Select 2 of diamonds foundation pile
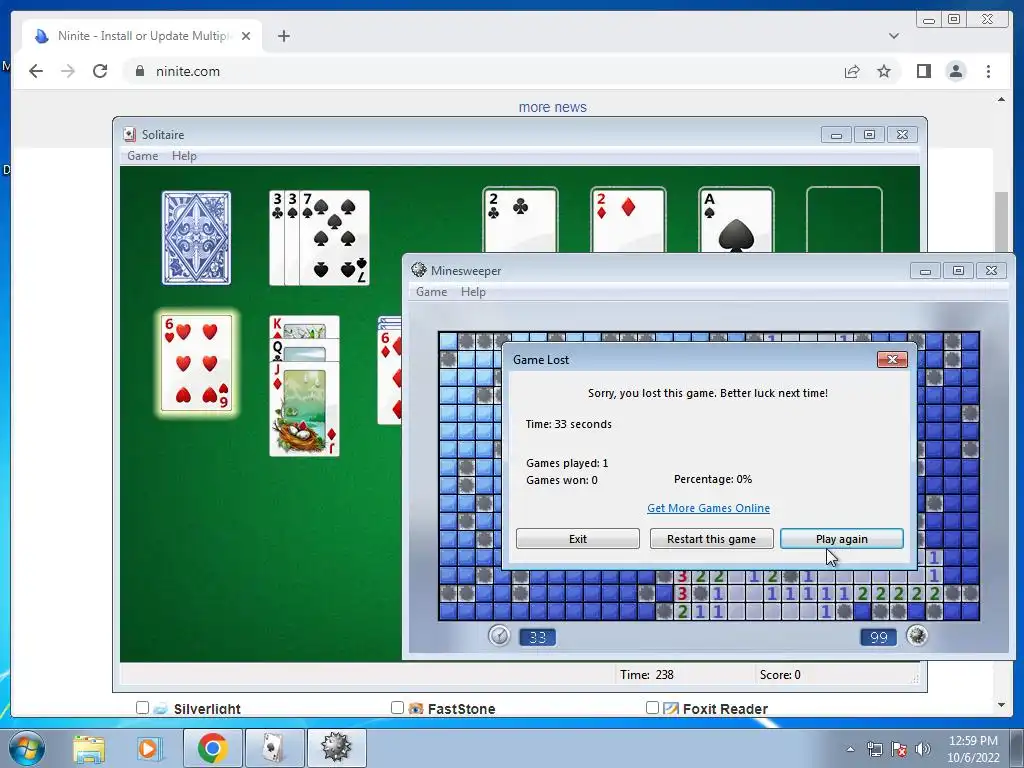Screen dimensions: 1024x768 point(628,219)
